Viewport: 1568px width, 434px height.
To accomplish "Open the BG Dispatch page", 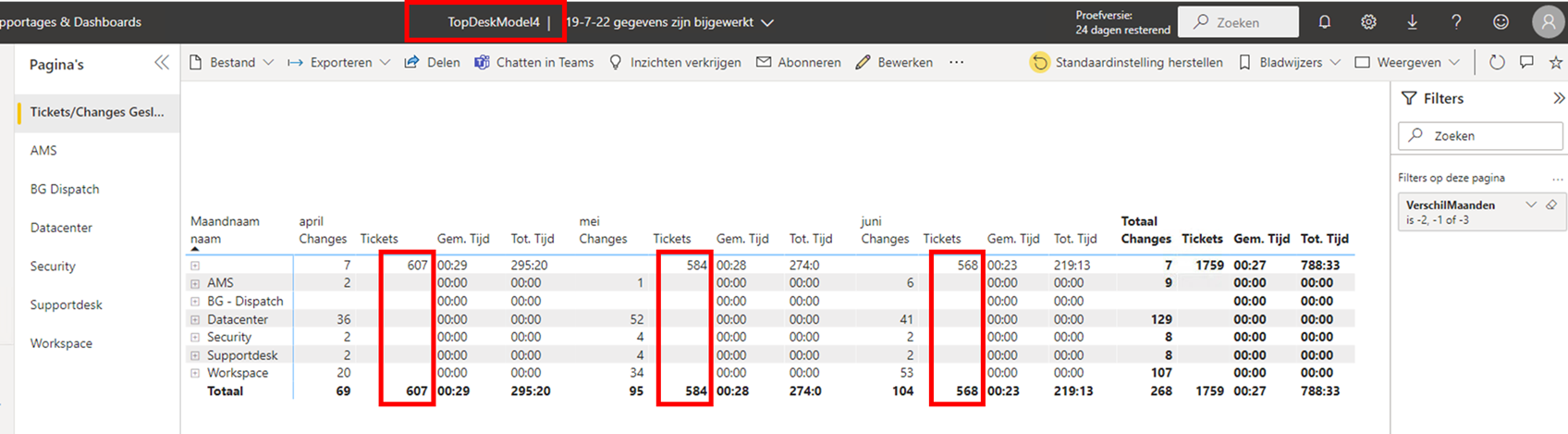I will point(97,189).
